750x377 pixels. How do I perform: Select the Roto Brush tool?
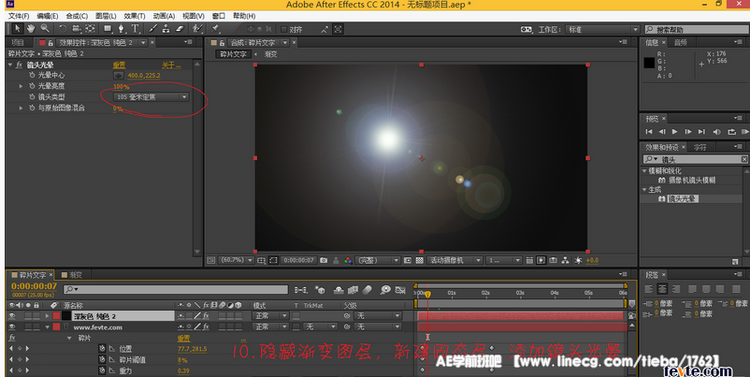coord(197,29)
